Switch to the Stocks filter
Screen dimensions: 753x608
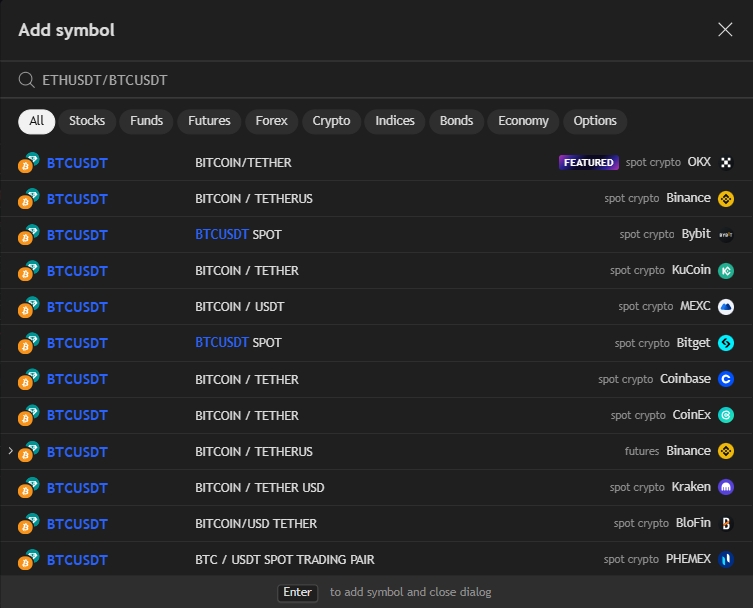tap(87, 121)
